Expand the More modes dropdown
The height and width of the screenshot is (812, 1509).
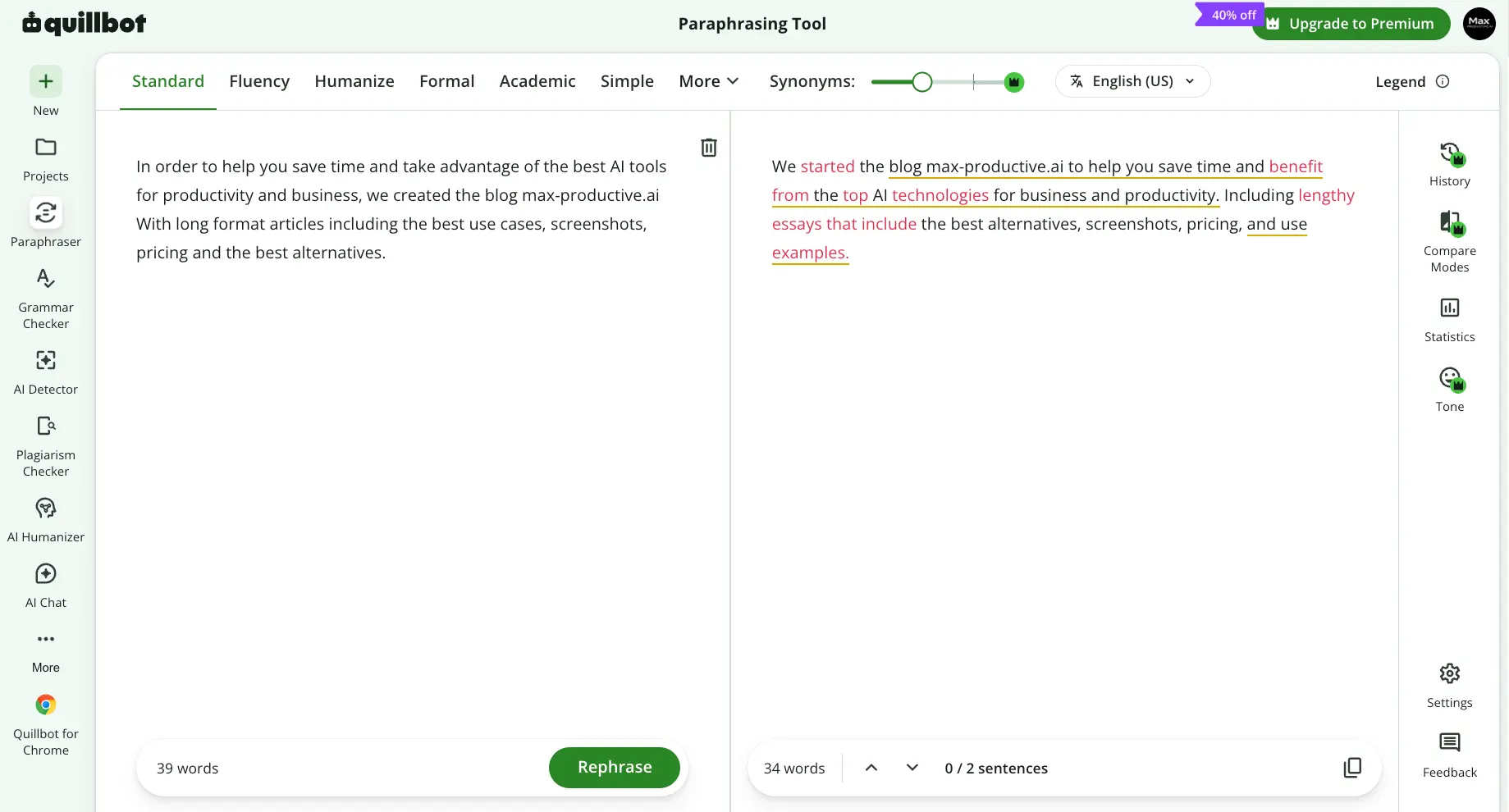pyautogui.click(x=709, y=81)
